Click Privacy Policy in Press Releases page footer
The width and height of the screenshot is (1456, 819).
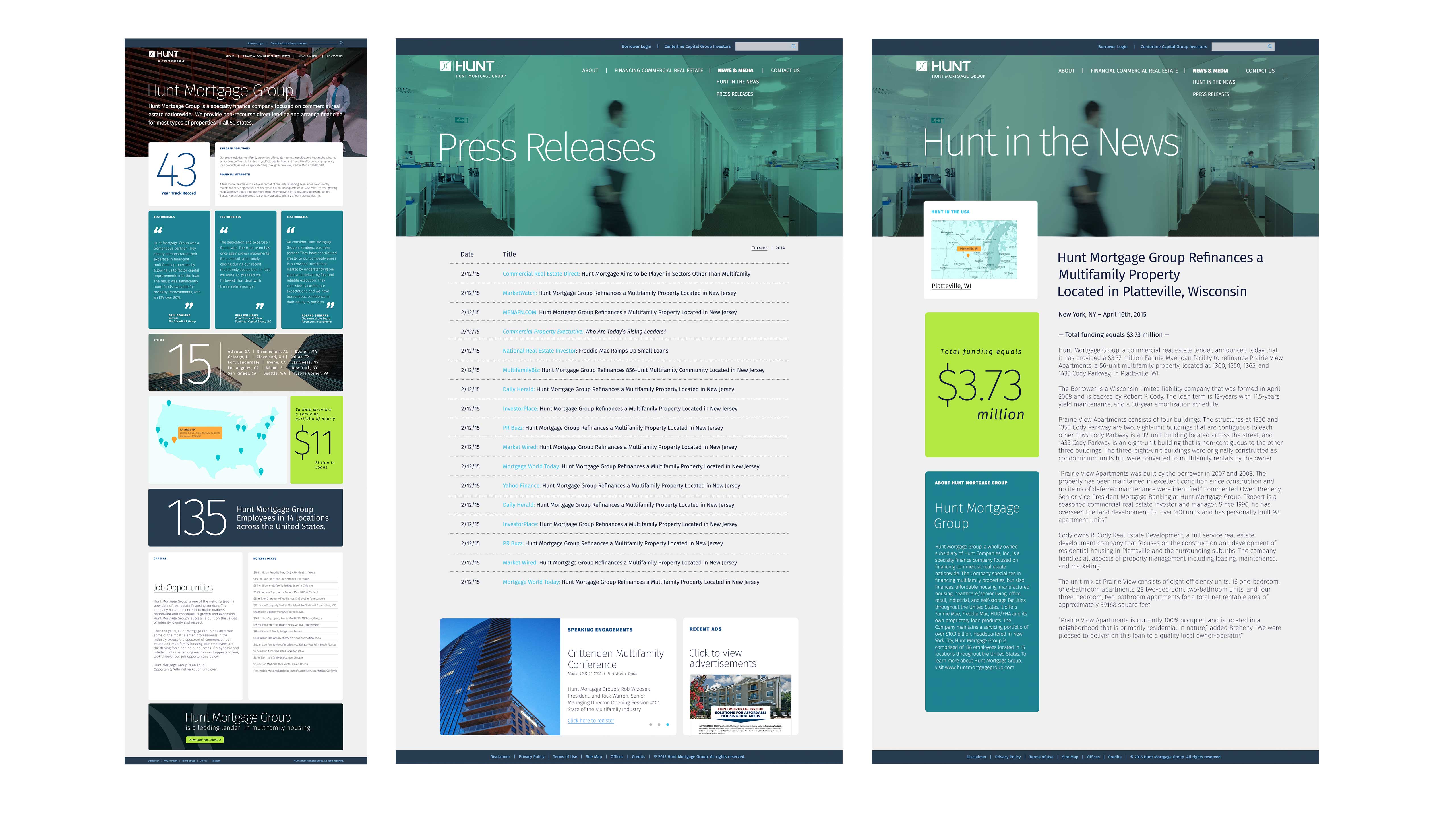tap(531, 757)
